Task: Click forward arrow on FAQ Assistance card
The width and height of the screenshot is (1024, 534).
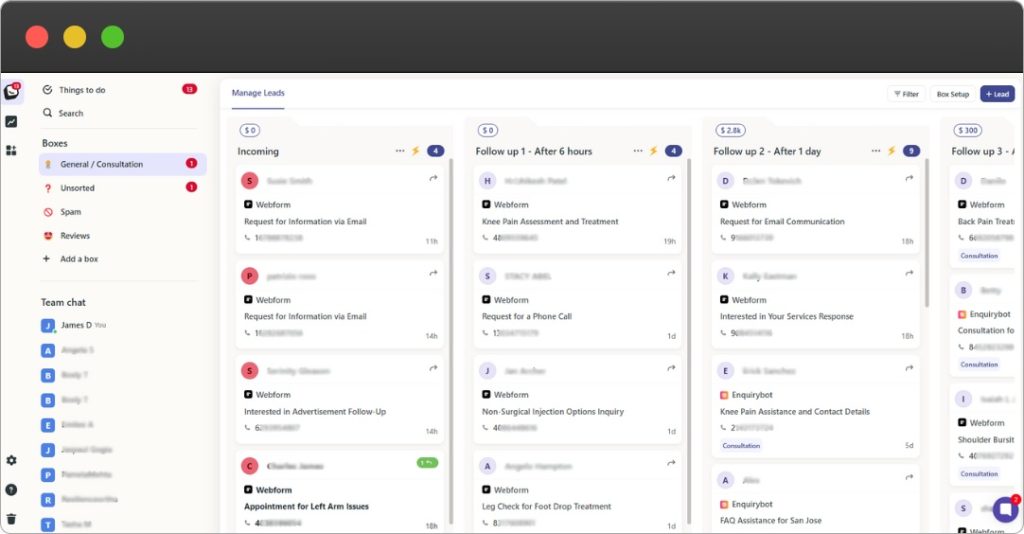Action: coord(909,477)
